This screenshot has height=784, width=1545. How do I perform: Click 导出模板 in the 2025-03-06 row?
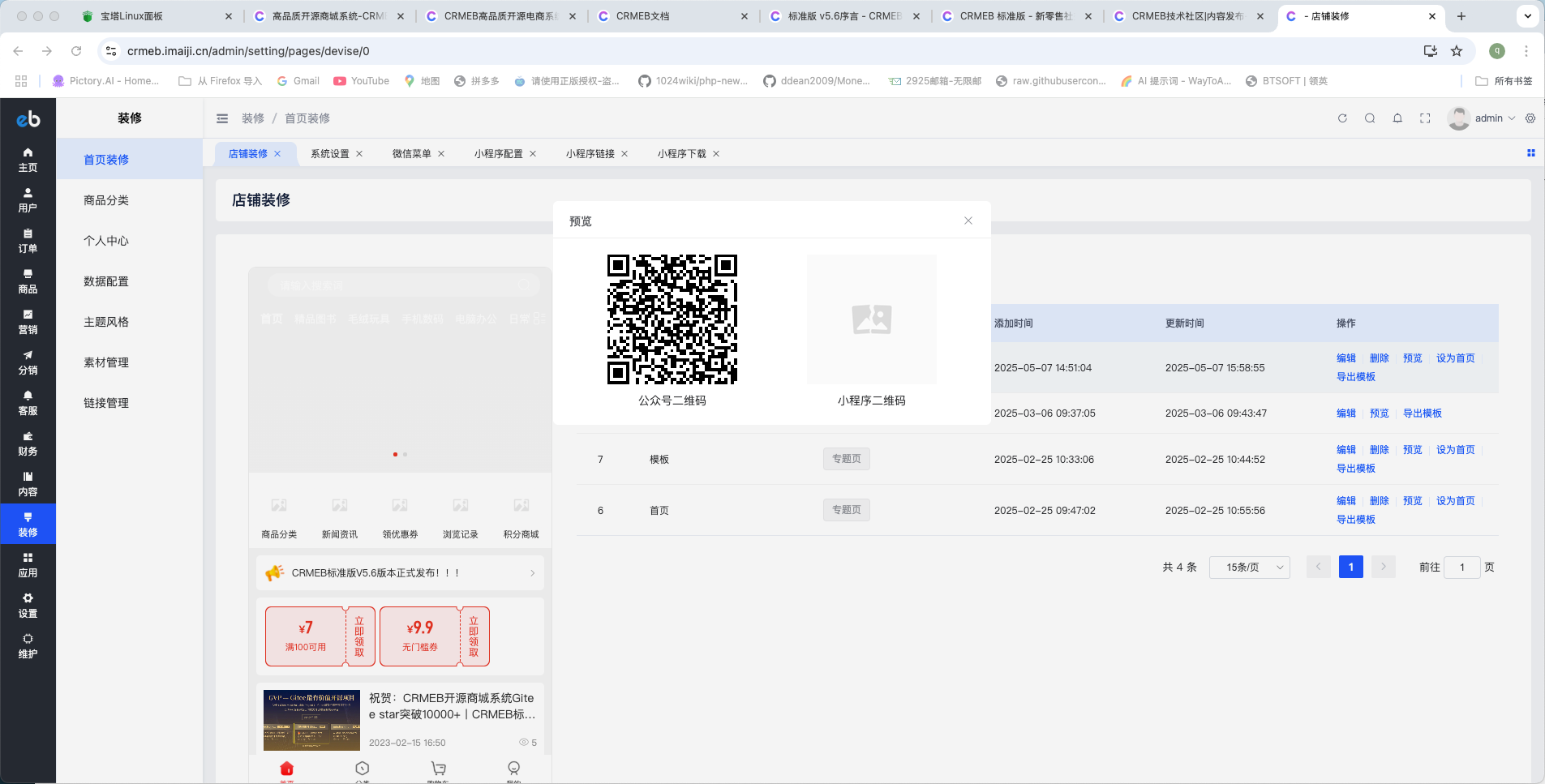[1423, 413]
